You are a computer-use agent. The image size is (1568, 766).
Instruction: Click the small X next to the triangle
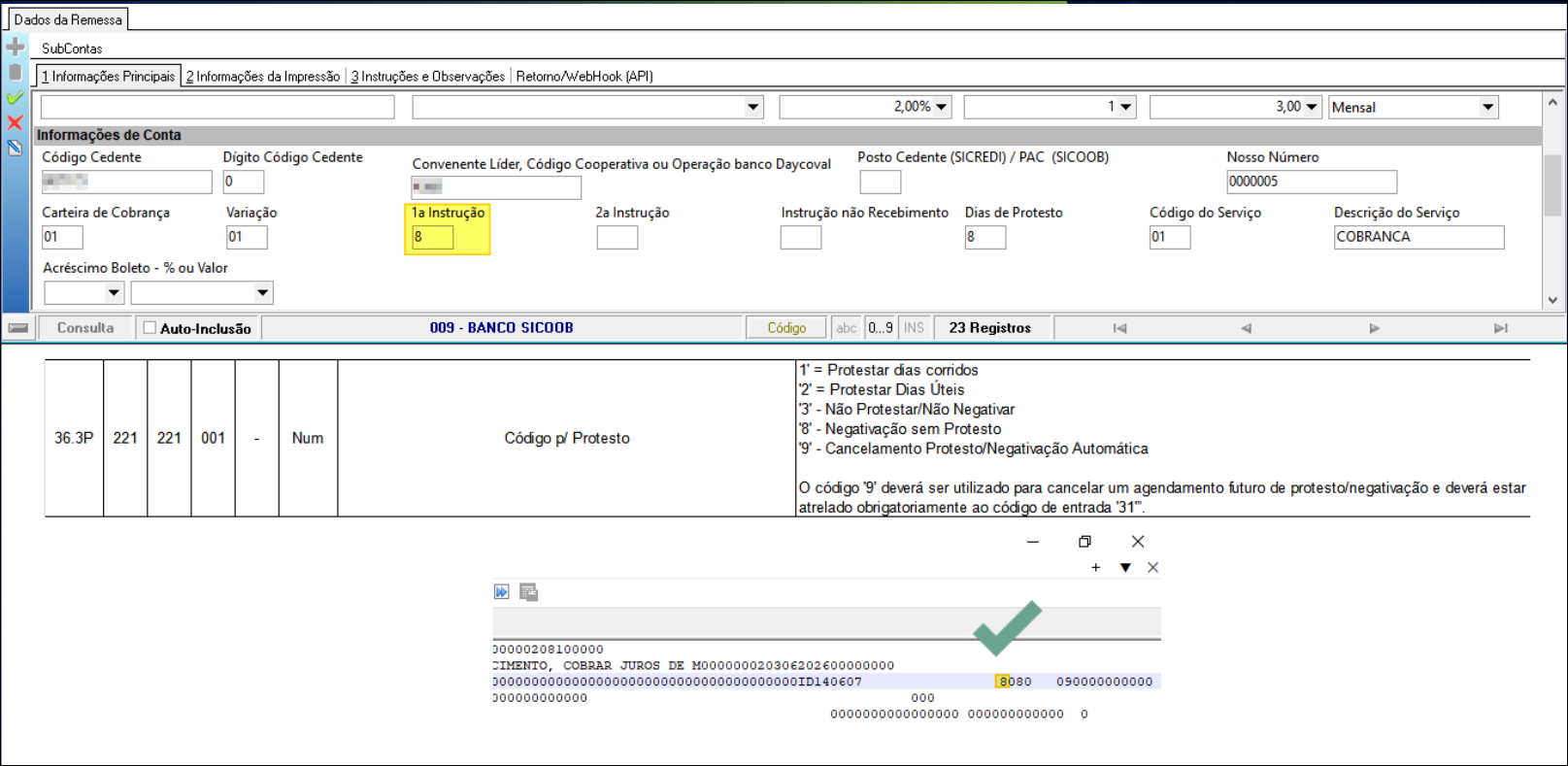pos(1152,568)
